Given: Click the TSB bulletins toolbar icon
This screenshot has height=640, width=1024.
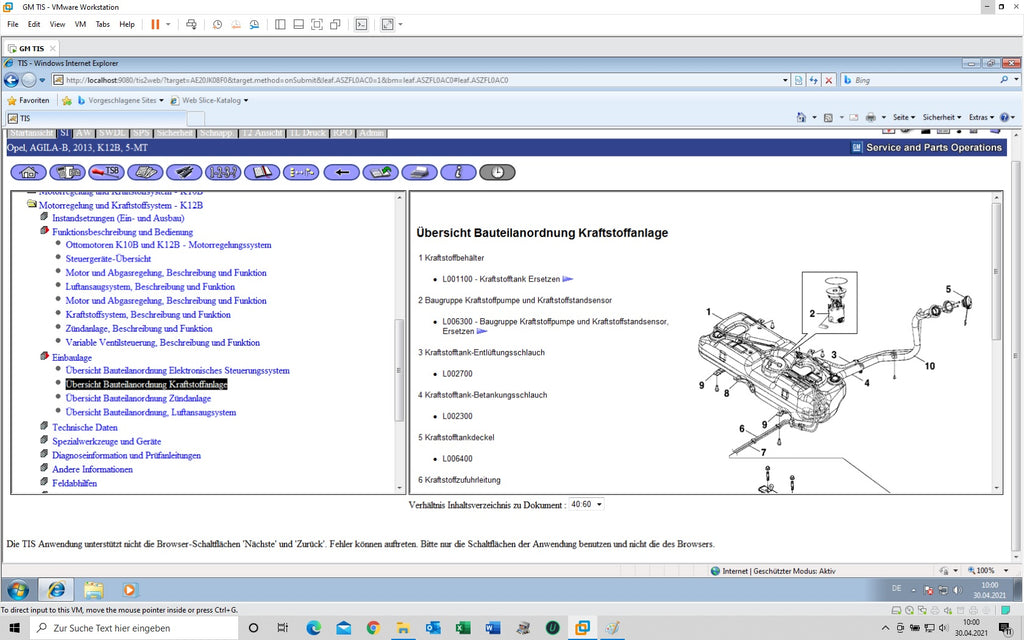Looking at the screenshot, I should point(106,172).
